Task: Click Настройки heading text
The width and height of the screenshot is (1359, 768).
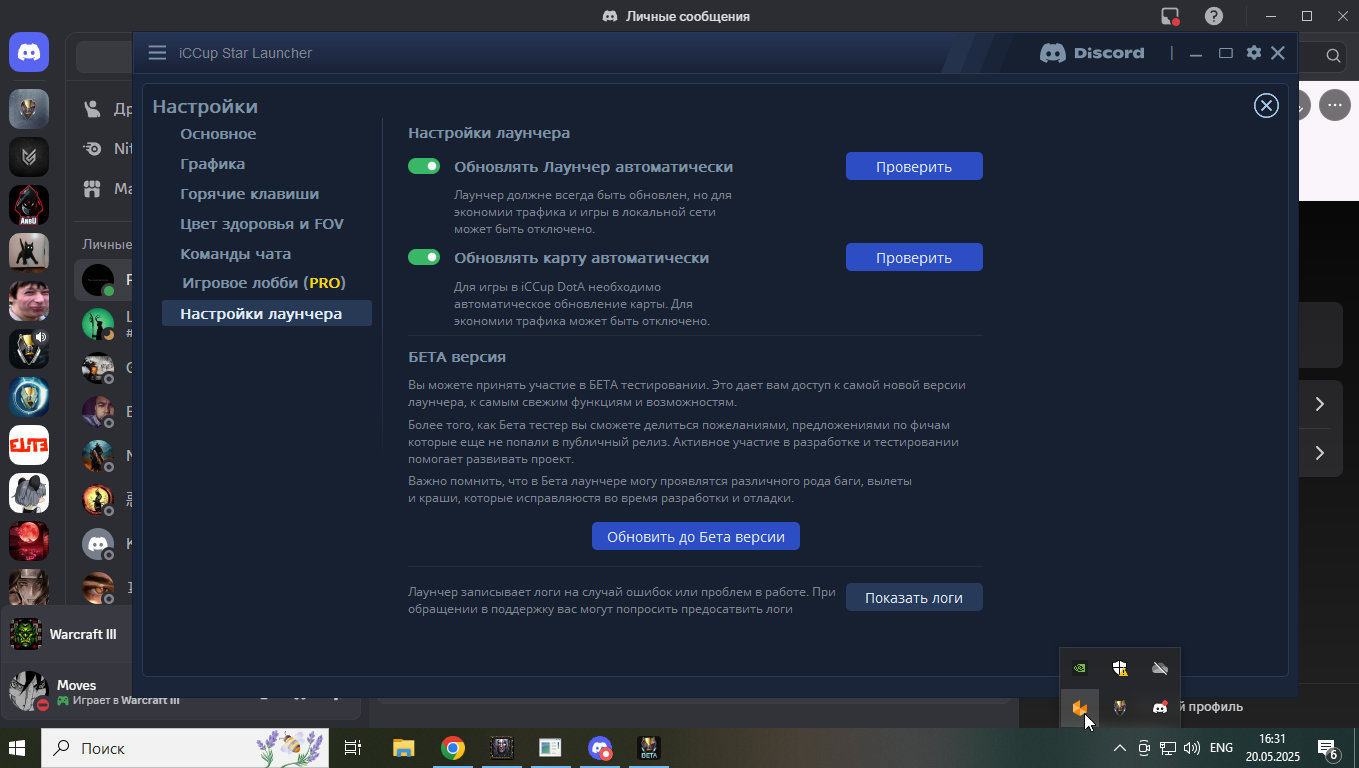Action: 205,106
